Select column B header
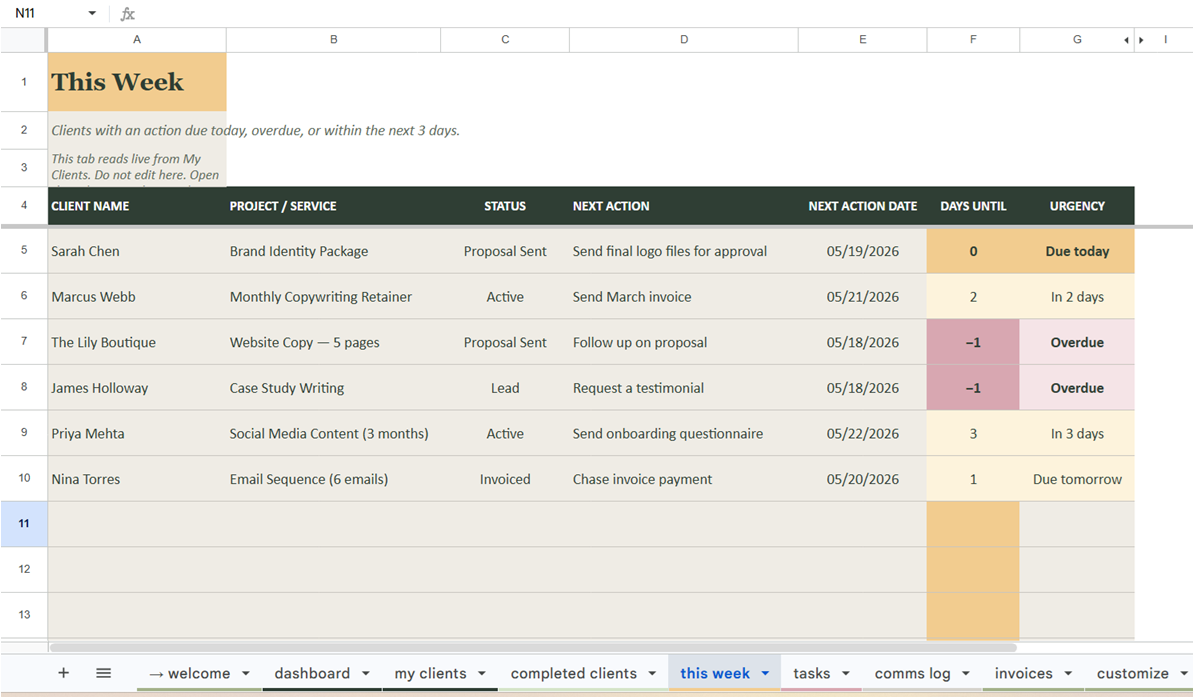Viewport: 1193px width, 697px height. coord(333,40)
